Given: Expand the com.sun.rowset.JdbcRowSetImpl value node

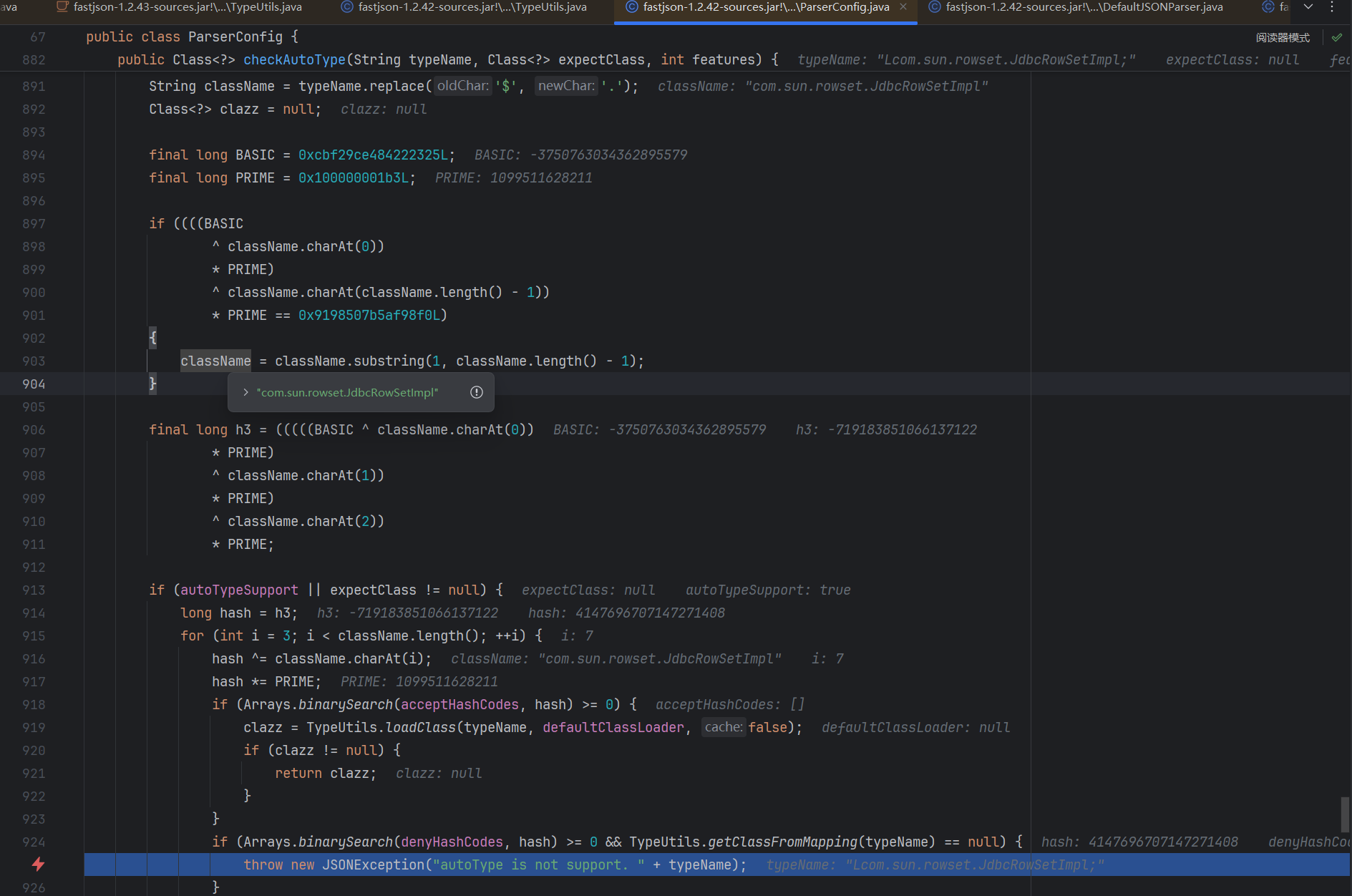Looking at the screenshot, I should pos(245,392).
